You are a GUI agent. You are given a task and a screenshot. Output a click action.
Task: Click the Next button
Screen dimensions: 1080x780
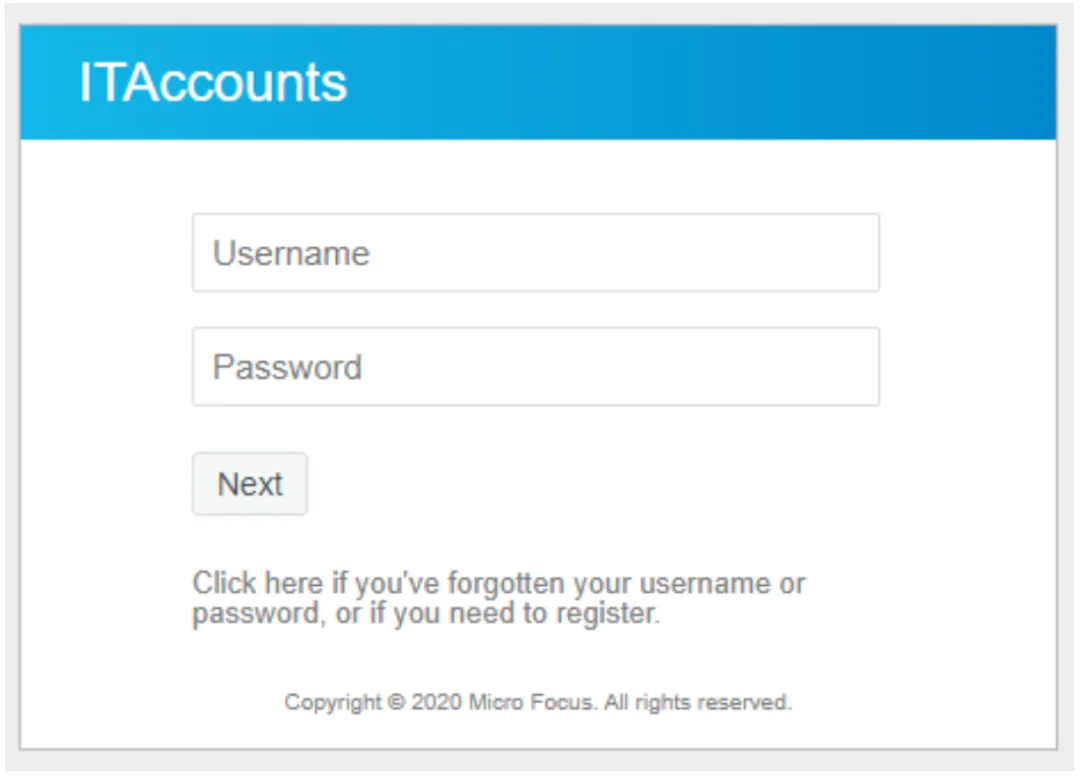[250, 484]
